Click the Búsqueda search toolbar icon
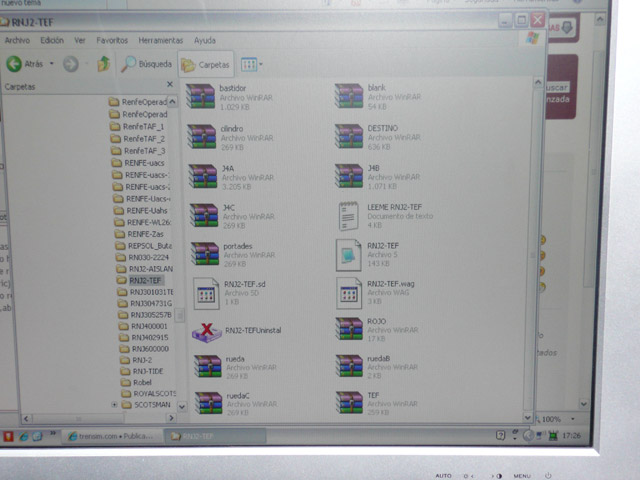 (x=146, y=64)
